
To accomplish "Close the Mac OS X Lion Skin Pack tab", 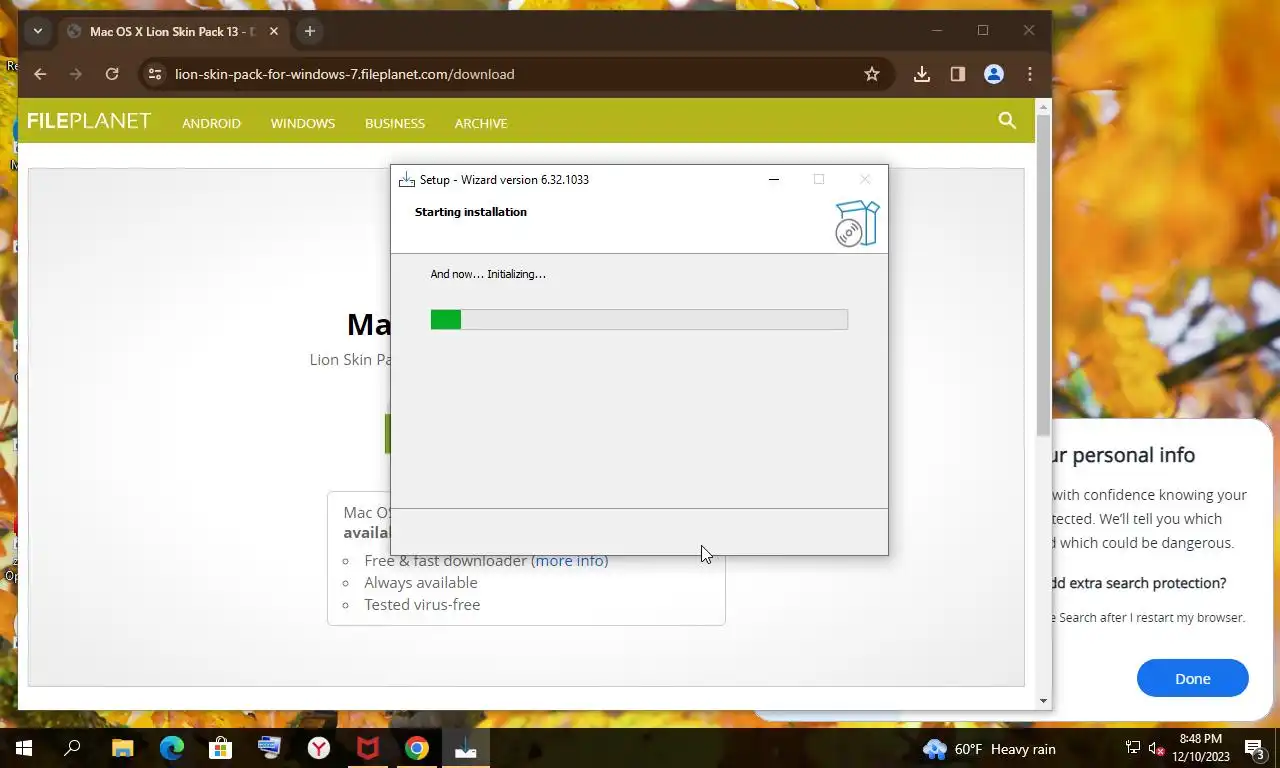I will coord(273,32).
